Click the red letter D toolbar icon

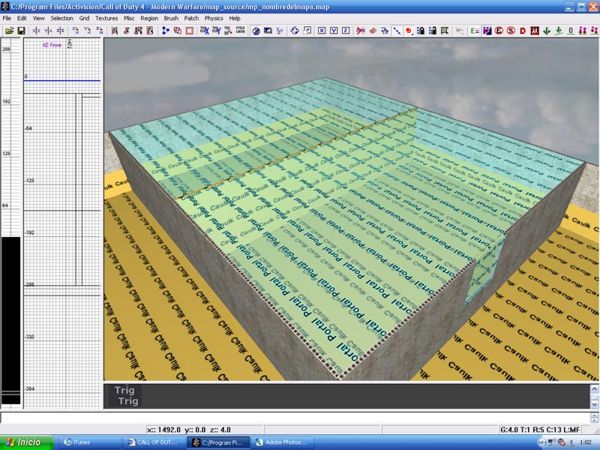tap(523, 31)
